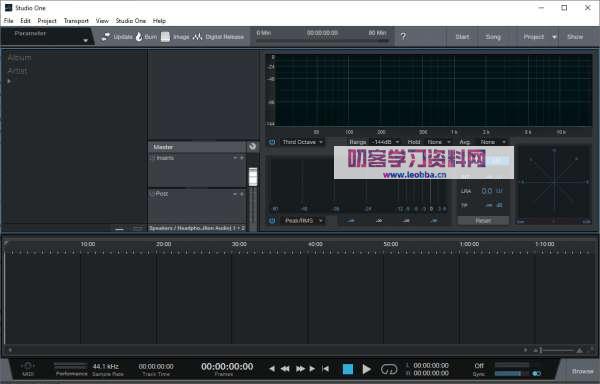Open the Range -144dB dropdown
The width and height of the screenshot is (600, 384).
[x=385, y=142]
